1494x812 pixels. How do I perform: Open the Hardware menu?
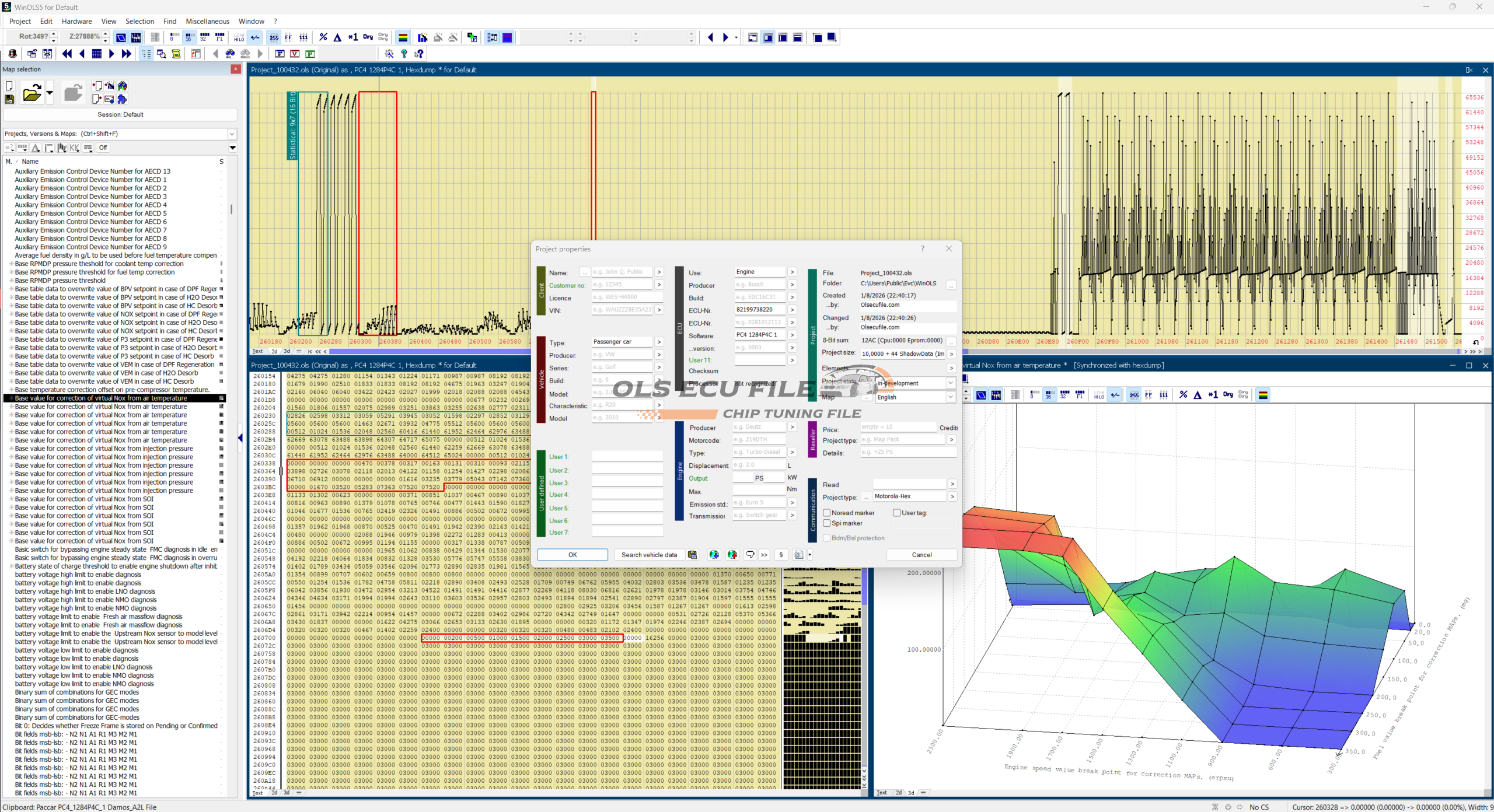pos(76,21)
